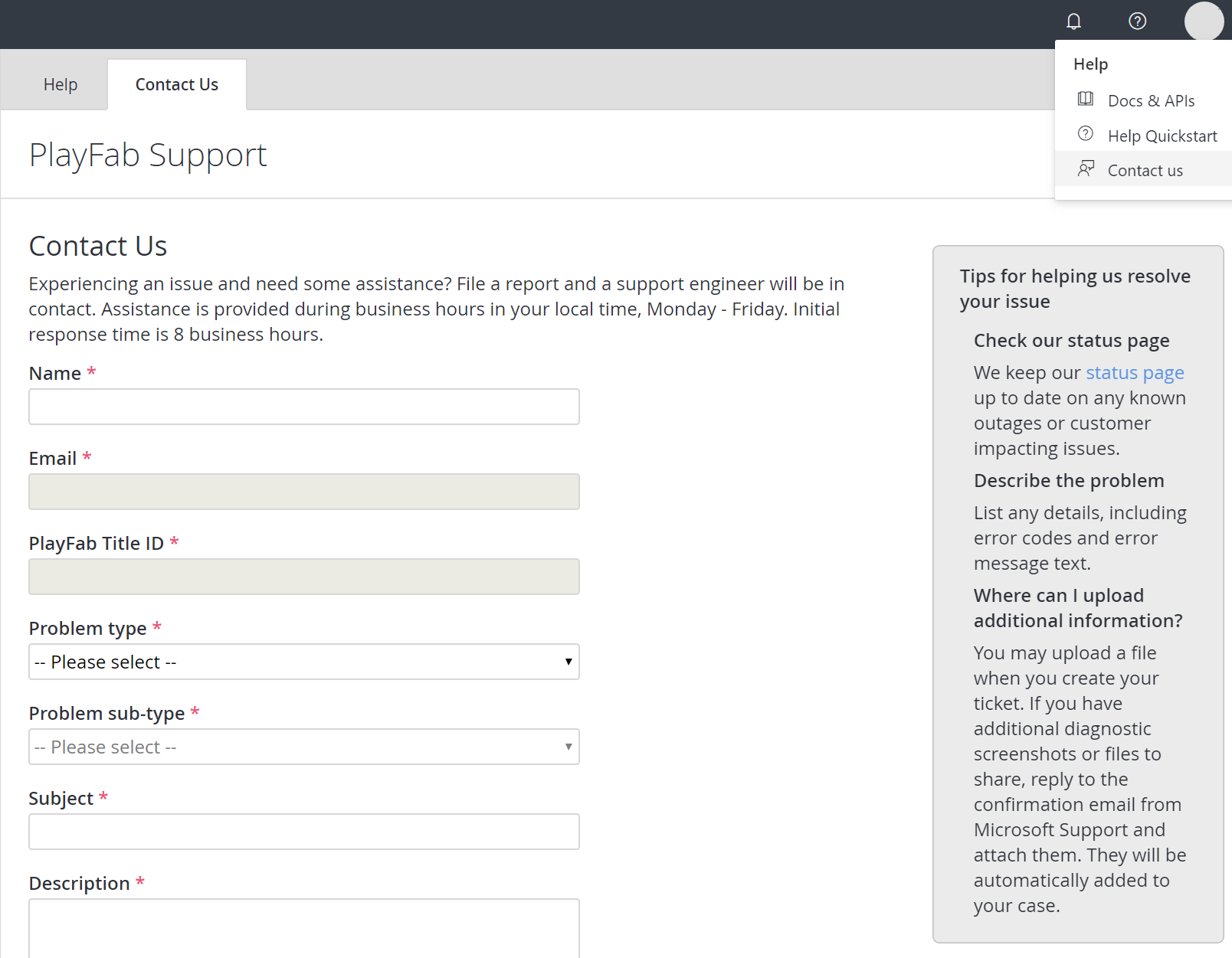Open Docs & APIs from Help menu
The image size is (1232, 958).
[x=1143, y=100]
